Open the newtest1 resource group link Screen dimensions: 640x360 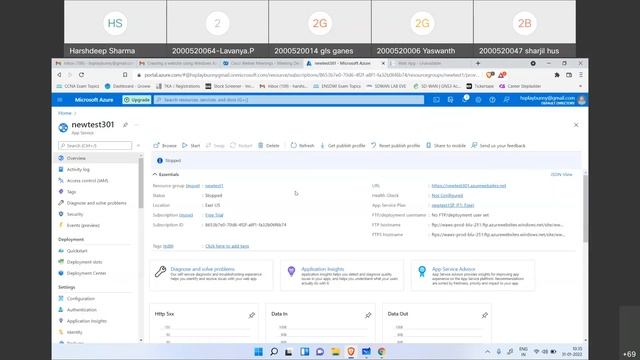click(x=214, y=186)
